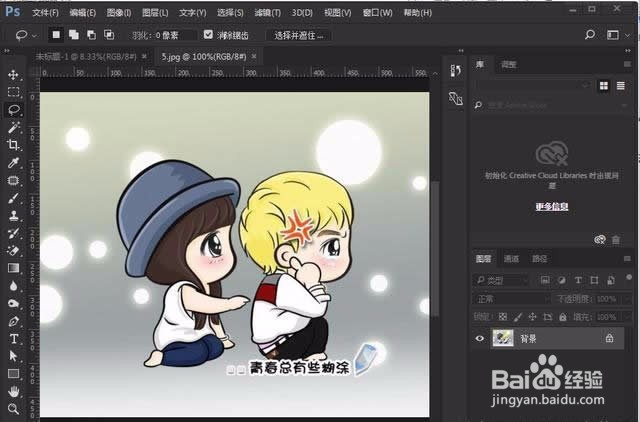
Task: Click the feather value input field
Action: click(x=175, y=36)
